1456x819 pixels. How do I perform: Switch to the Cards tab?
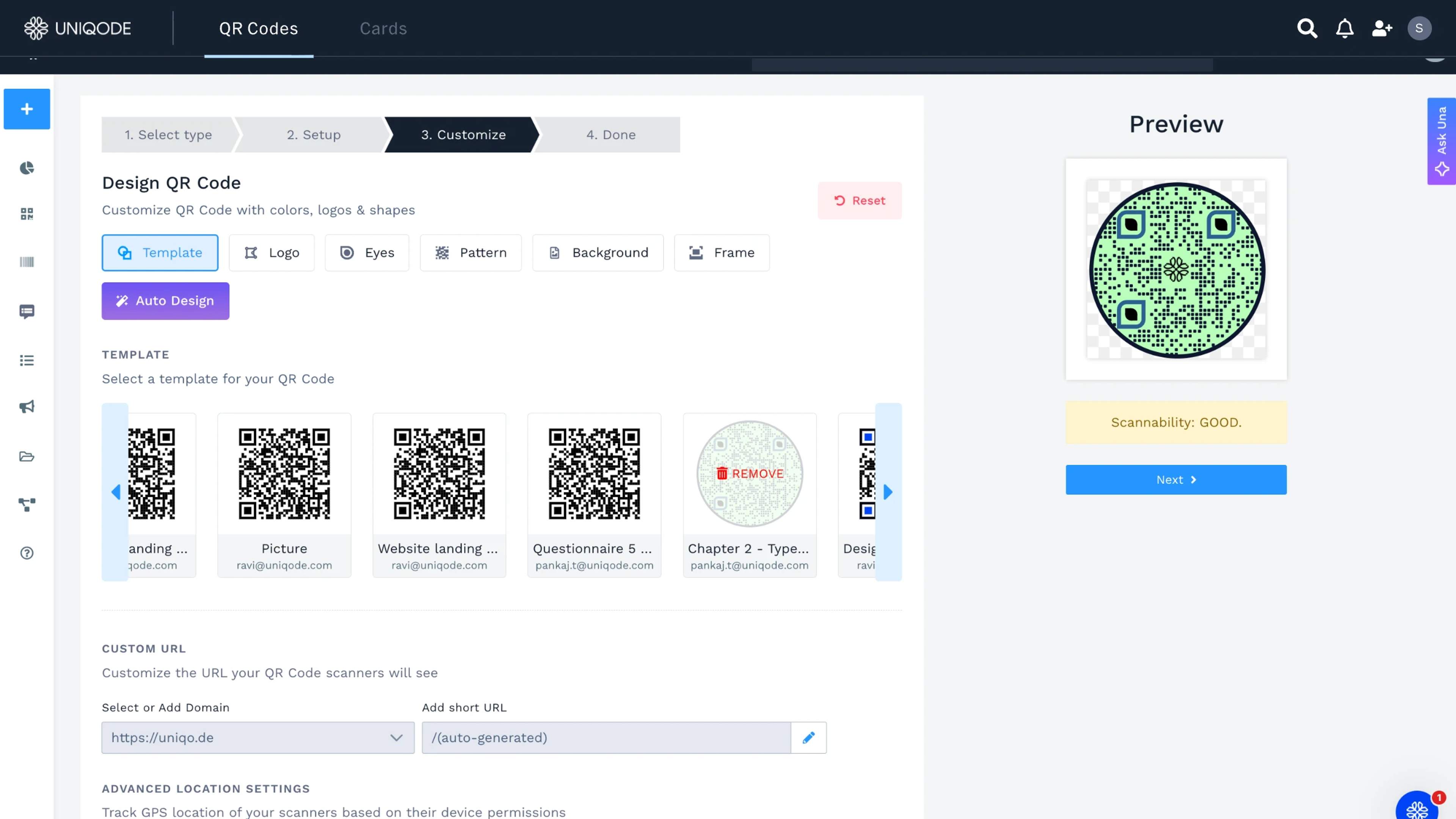pos(383,28)
